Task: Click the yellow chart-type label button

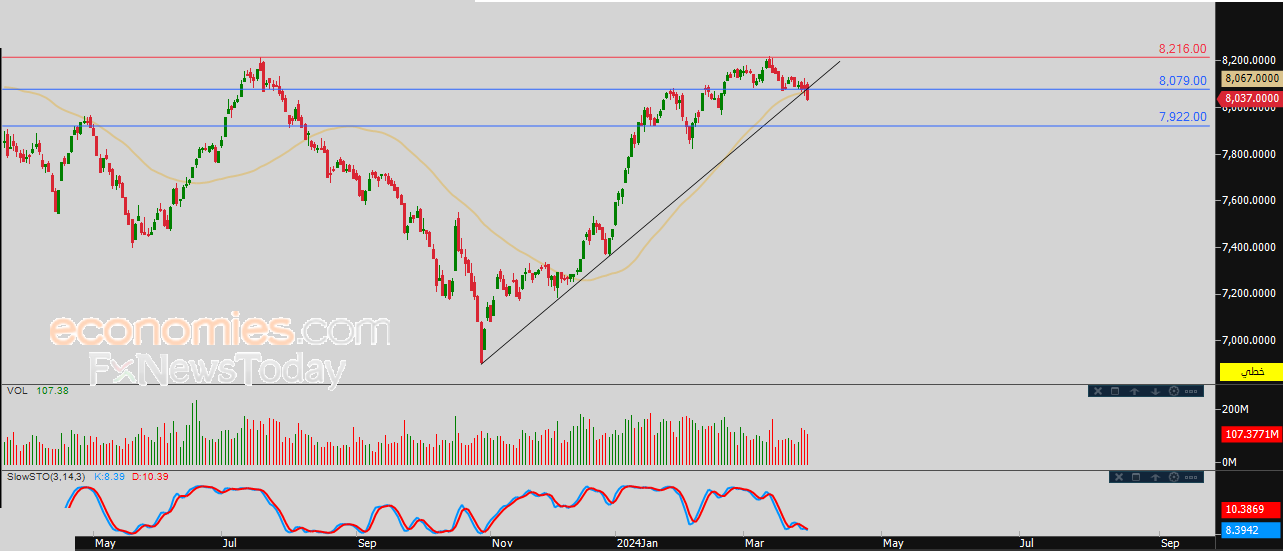Action: (x=1251, y=371)
